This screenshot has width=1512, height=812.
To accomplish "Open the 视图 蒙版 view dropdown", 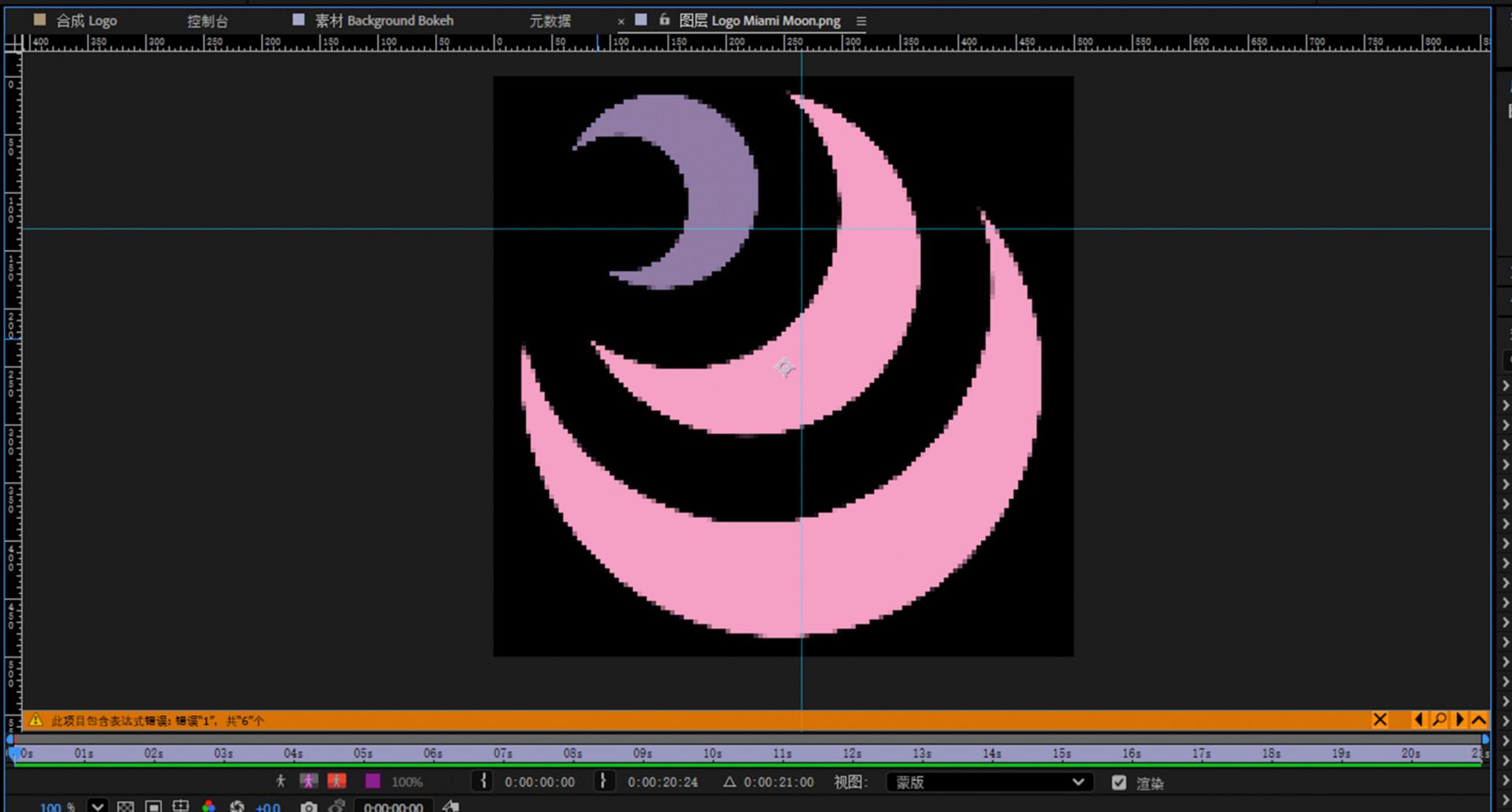I will pyautogui.click(x=989, y=782).
